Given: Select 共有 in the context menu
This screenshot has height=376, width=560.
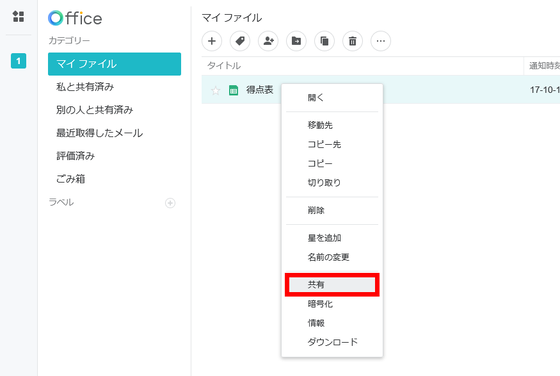Looking at the screenshot, I should [x=332, y=285].
